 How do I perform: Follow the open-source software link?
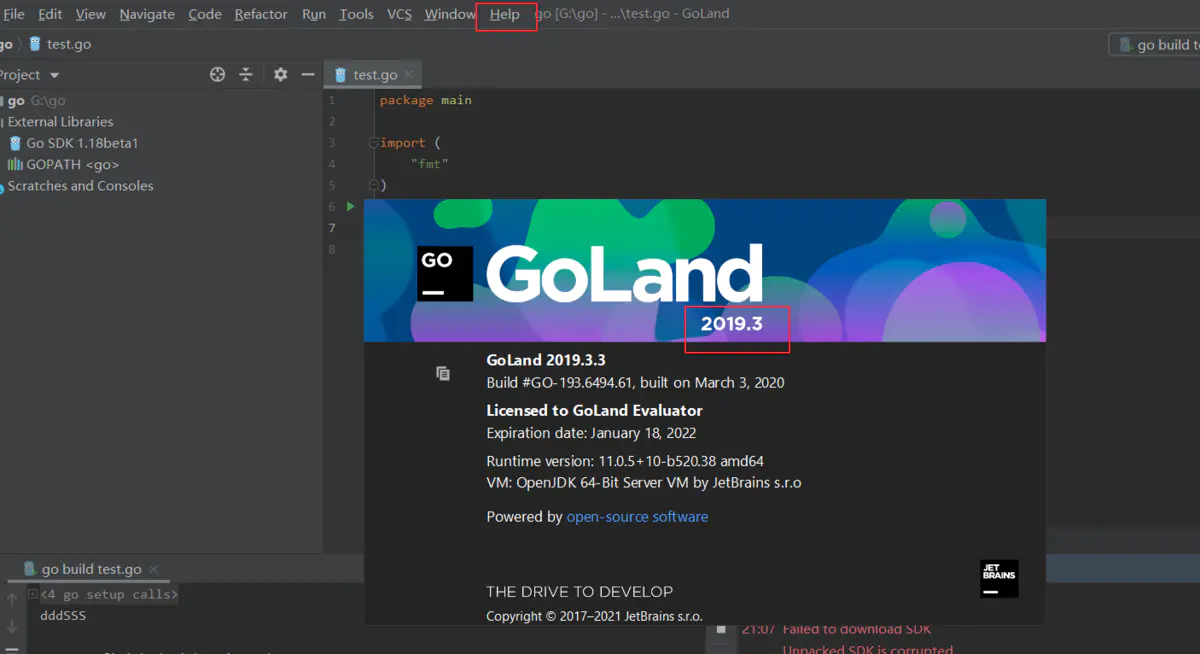(637, 517)
